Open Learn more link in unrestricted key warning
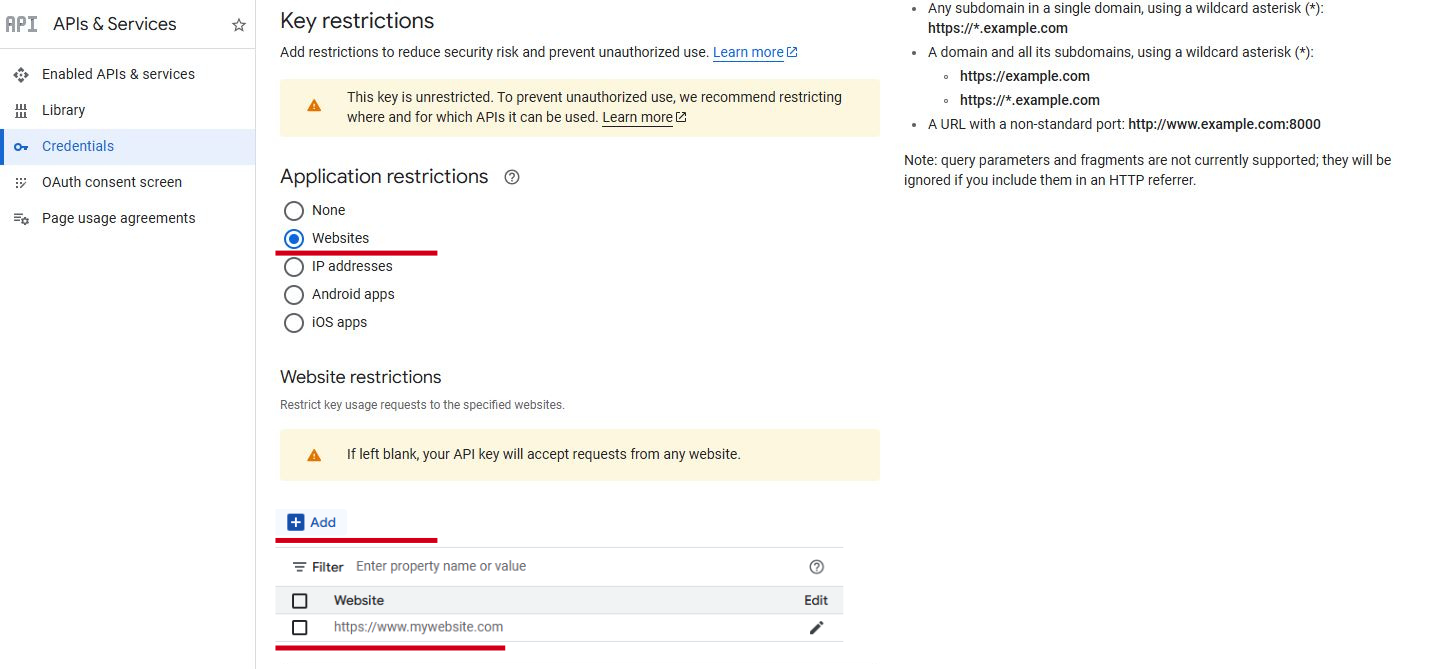 click(637, 117)
